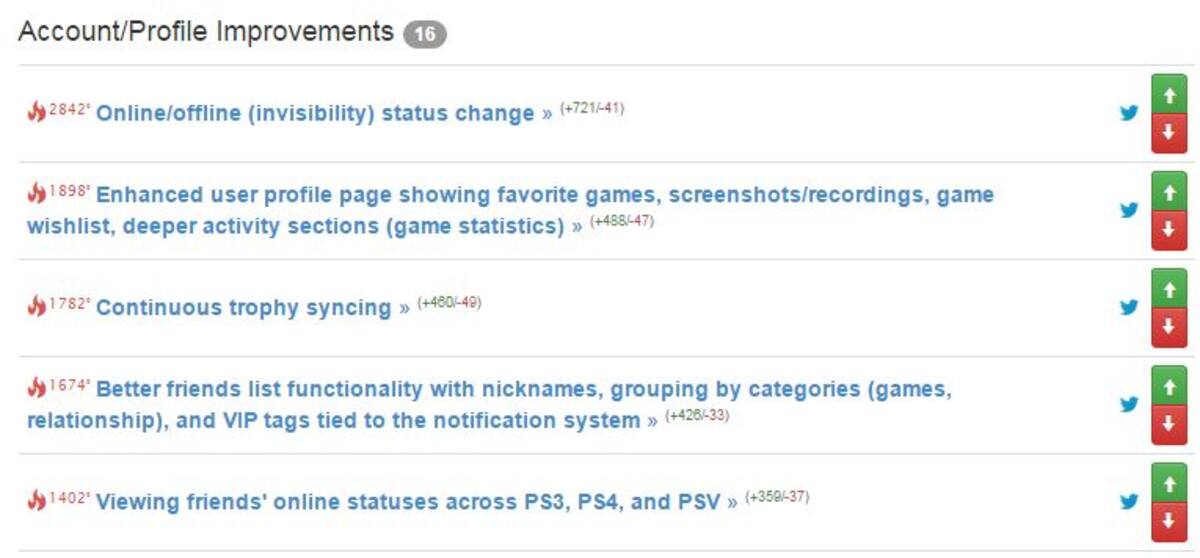1200x558 pixels.
Task: Downvote Viewing friends' online statuses idea
Action: point(1169,521)
